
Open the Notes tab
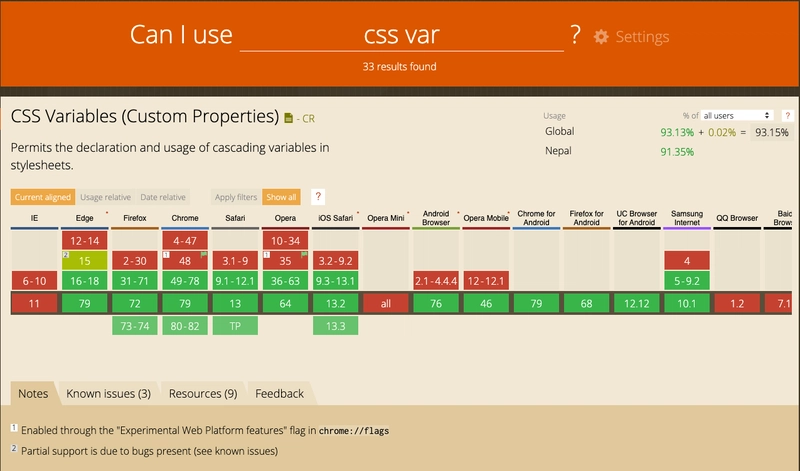point(33,393)
